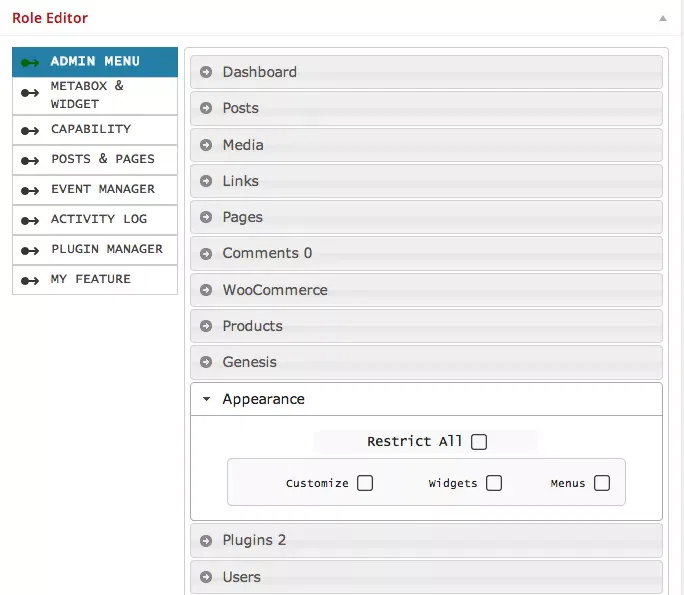Click the arrow icon beside Capability
Screen dimensions: 684x595
(x=30, y=130)
